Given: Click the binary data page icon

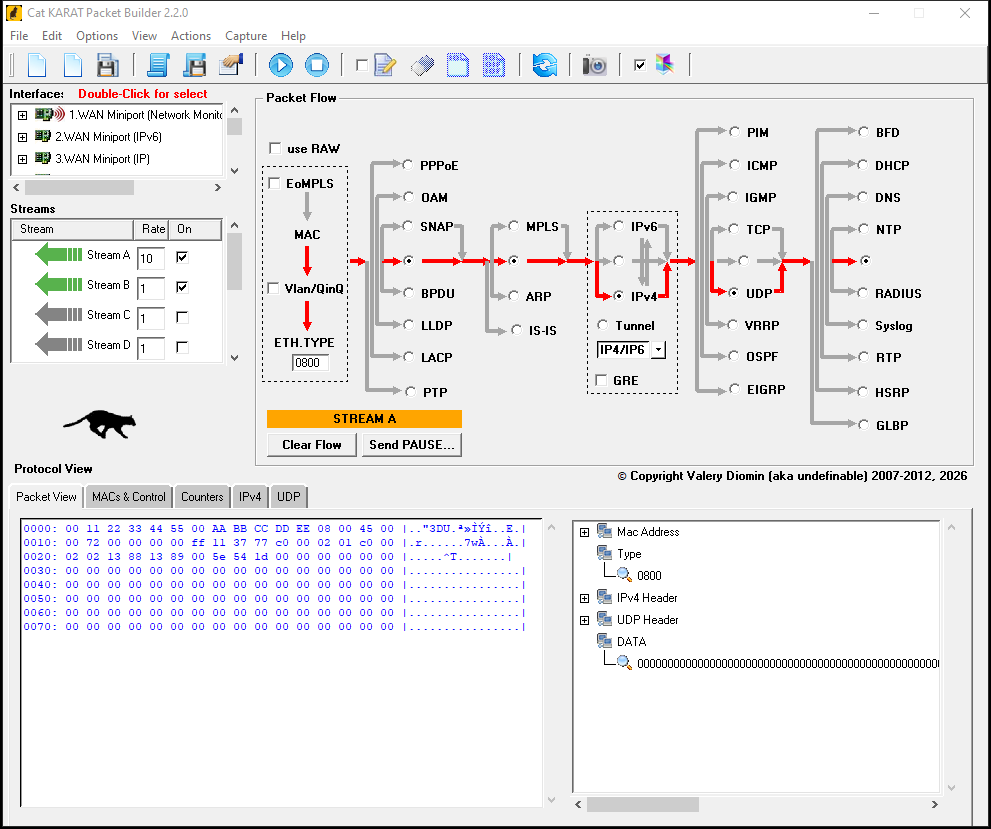Looking at the screenshot, I should coord(494,65).
